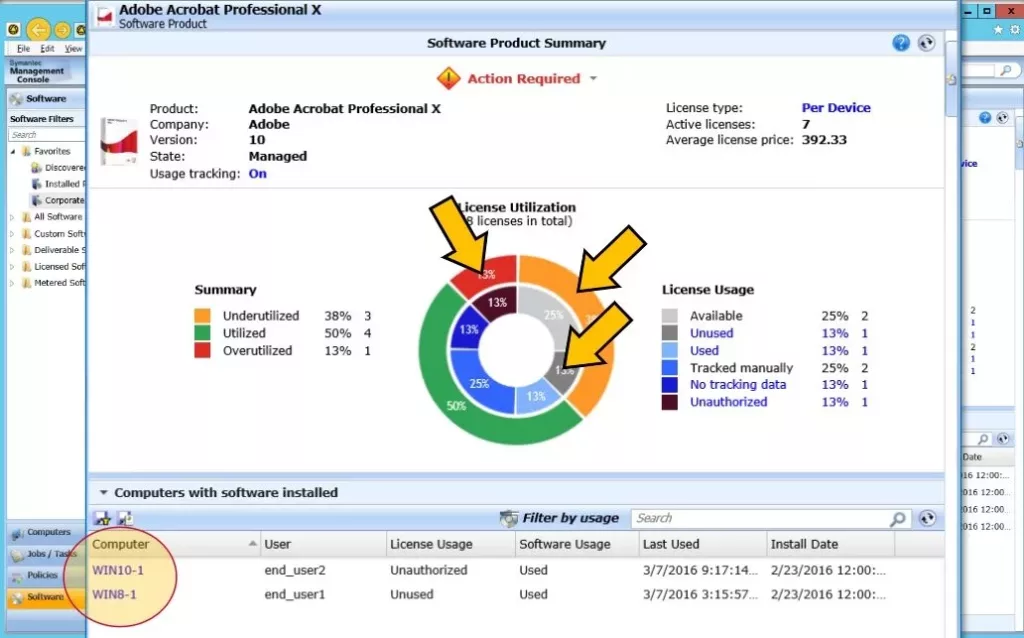Click the Software header icon in sidebar
This screenshot has height=638, width=1024.
(x=16, y=99)
